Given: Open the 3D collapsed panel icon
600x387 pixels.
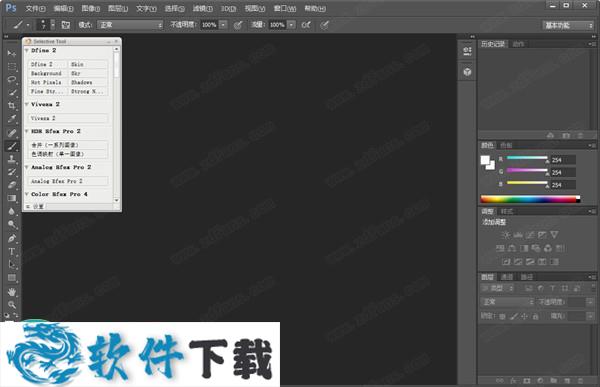Looking at the screenshot, I should tap(467, 72).
